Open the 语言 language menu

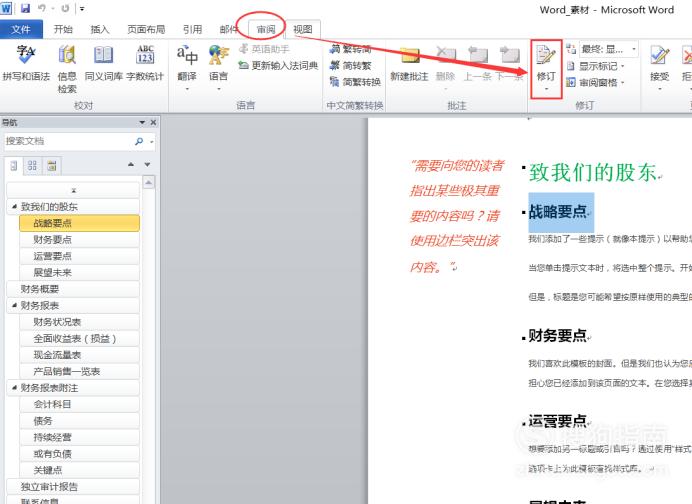(218, 68)
